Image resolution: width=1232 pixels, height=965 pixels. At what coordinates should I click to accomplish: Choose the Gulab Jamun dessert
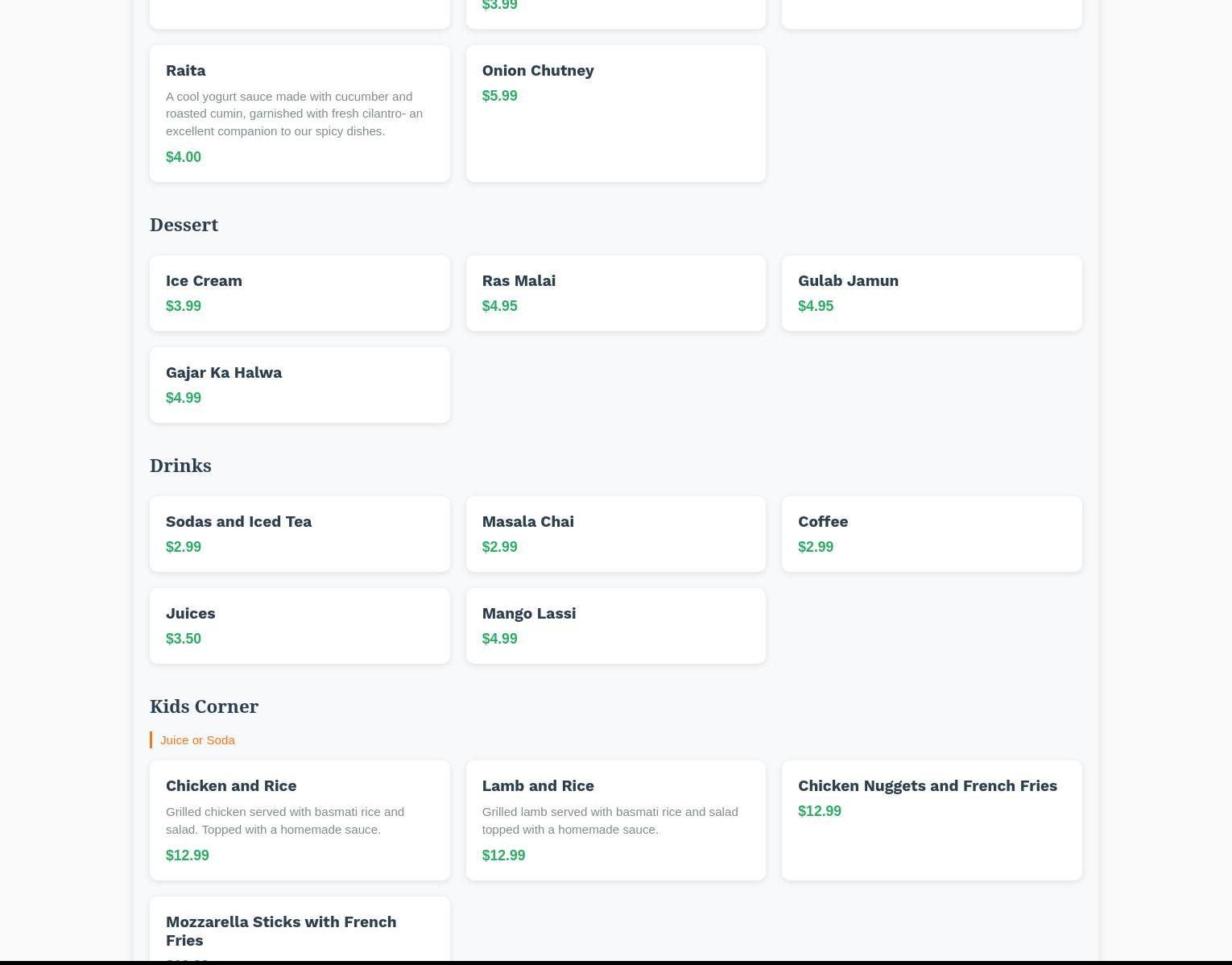point(931,292)
